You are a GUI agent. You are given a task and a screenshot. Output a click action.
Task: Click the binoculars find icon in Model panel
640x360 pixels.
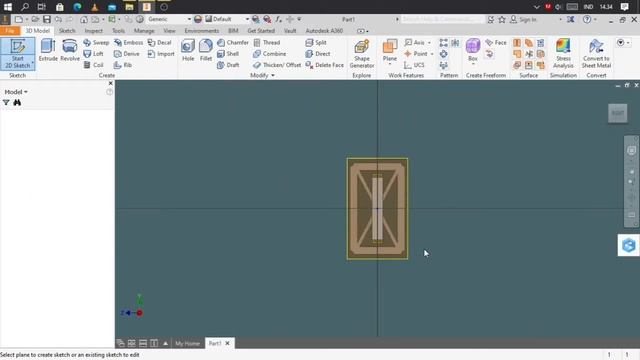(x=17, y=102)
